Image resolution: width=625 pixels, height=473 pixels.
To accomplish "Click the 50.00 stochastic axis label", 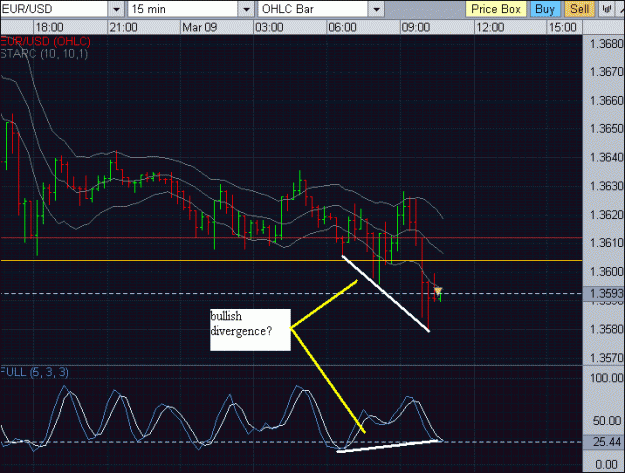I will 607,421.
